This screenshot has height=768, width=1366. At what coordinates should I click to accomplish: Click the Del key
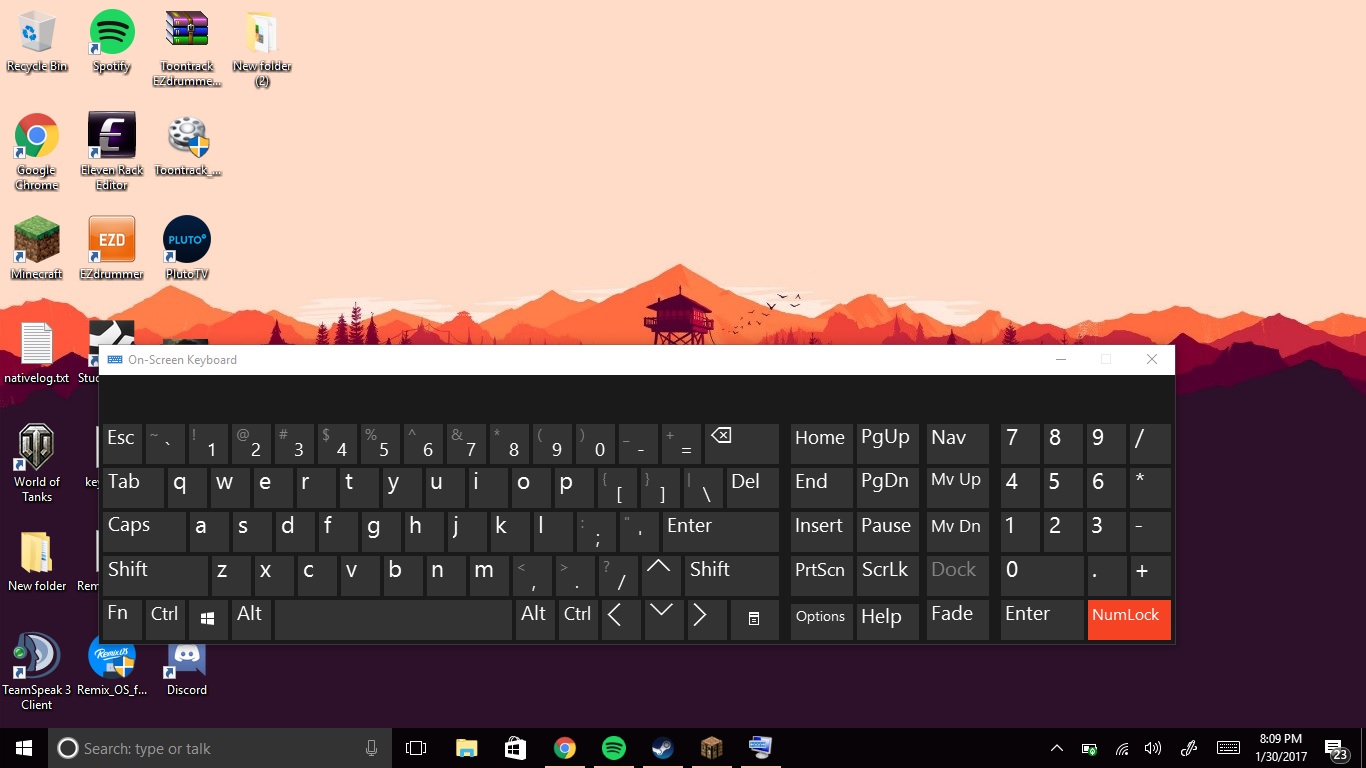coord(752,488)
